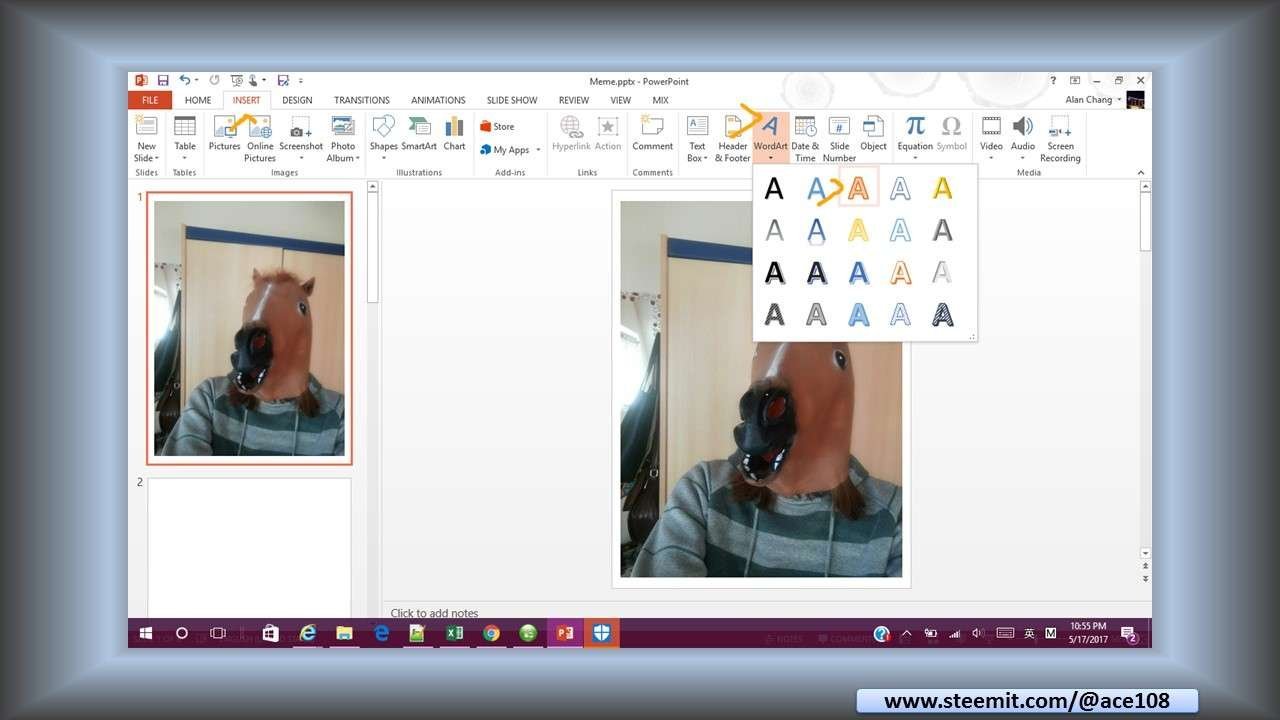The width and height of the screenshot is (1280, 720).
Task: Open the Table dropdown
Action: pos(185,158)
